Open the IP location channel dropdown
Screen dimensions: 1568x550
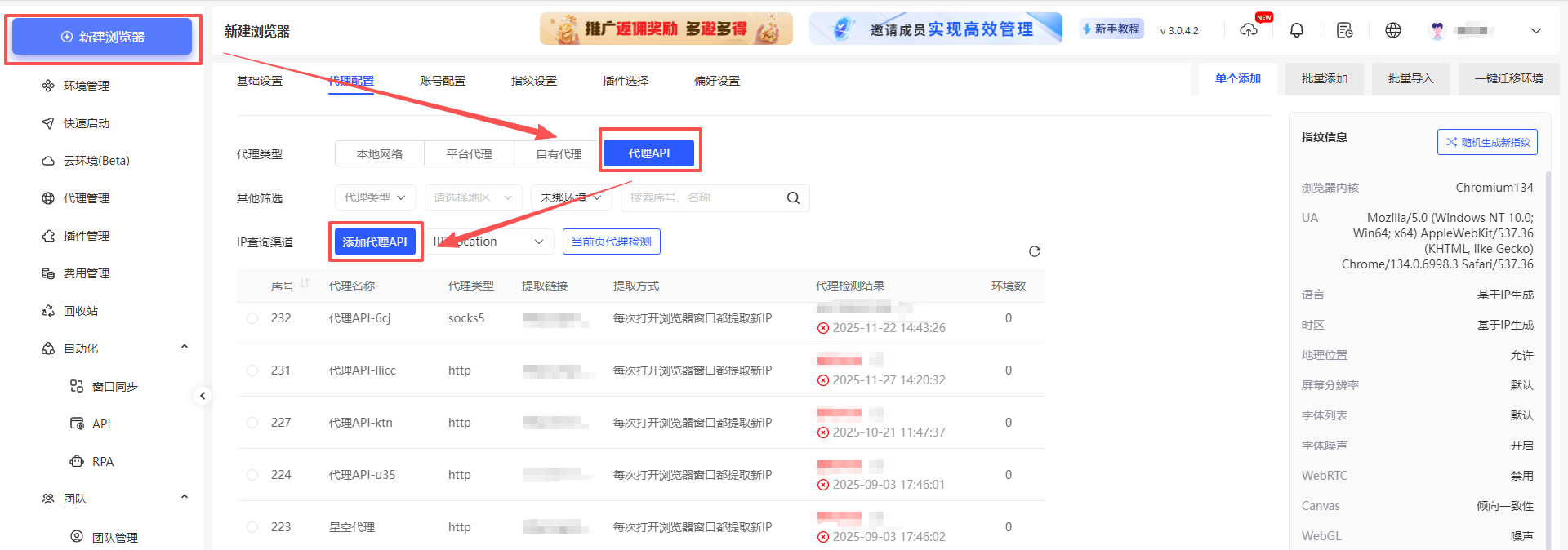(x=490, y=242)
